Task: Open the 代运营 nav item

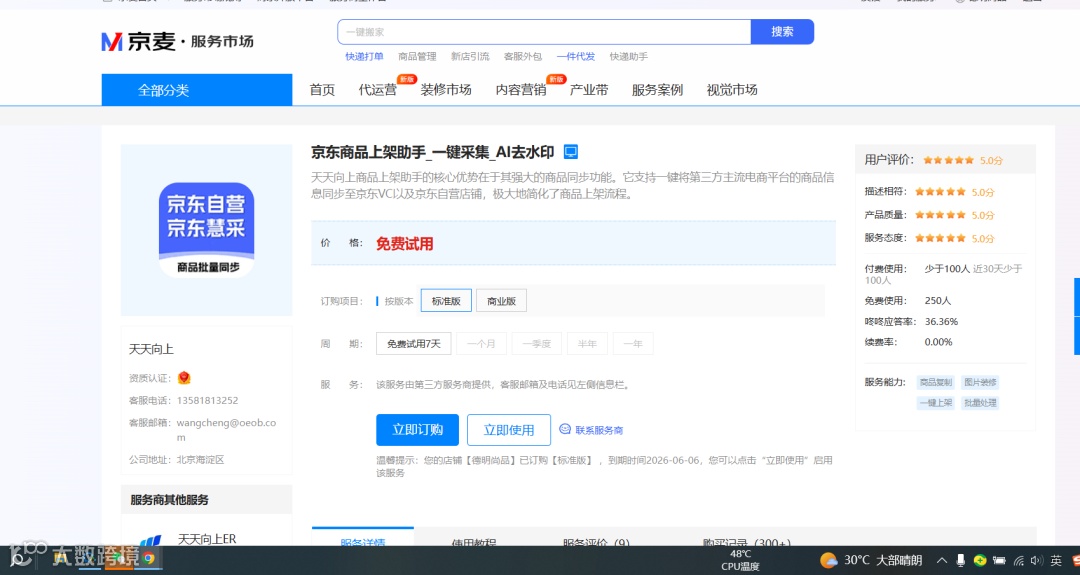Action: pyautogui.click(x=377, y=90)
